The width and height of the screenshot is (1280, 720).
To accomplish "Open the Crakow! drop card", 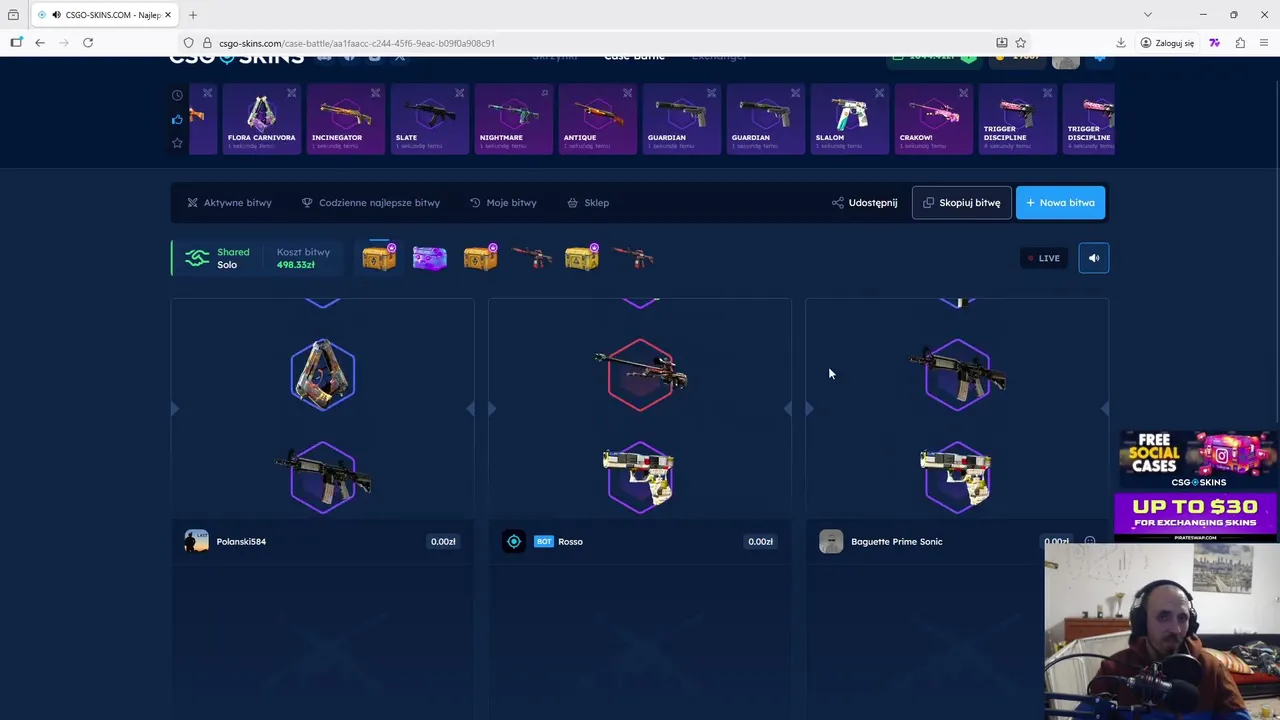I will (x=933, y=119).
